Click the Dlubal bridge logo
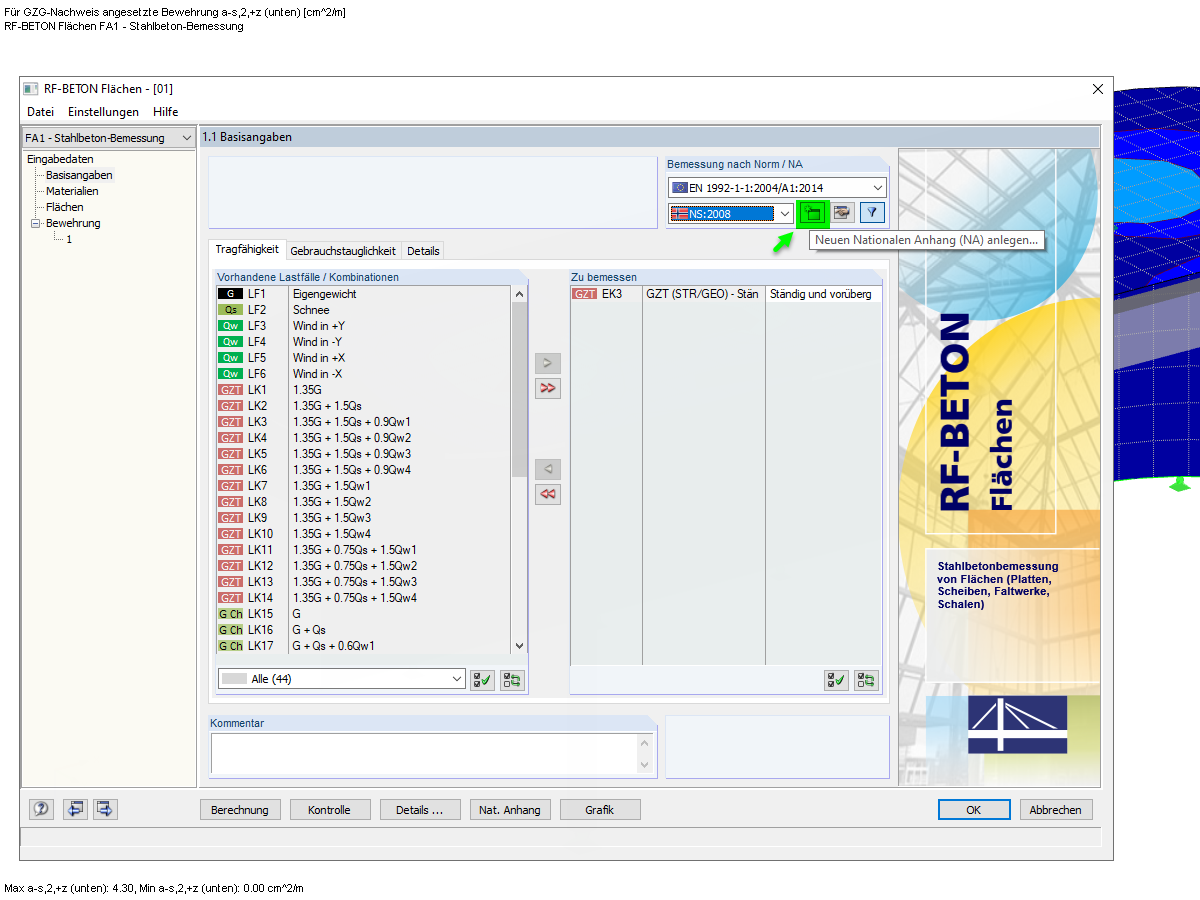This screenshot has height=900, width=1200. [x=1017, y=724]
